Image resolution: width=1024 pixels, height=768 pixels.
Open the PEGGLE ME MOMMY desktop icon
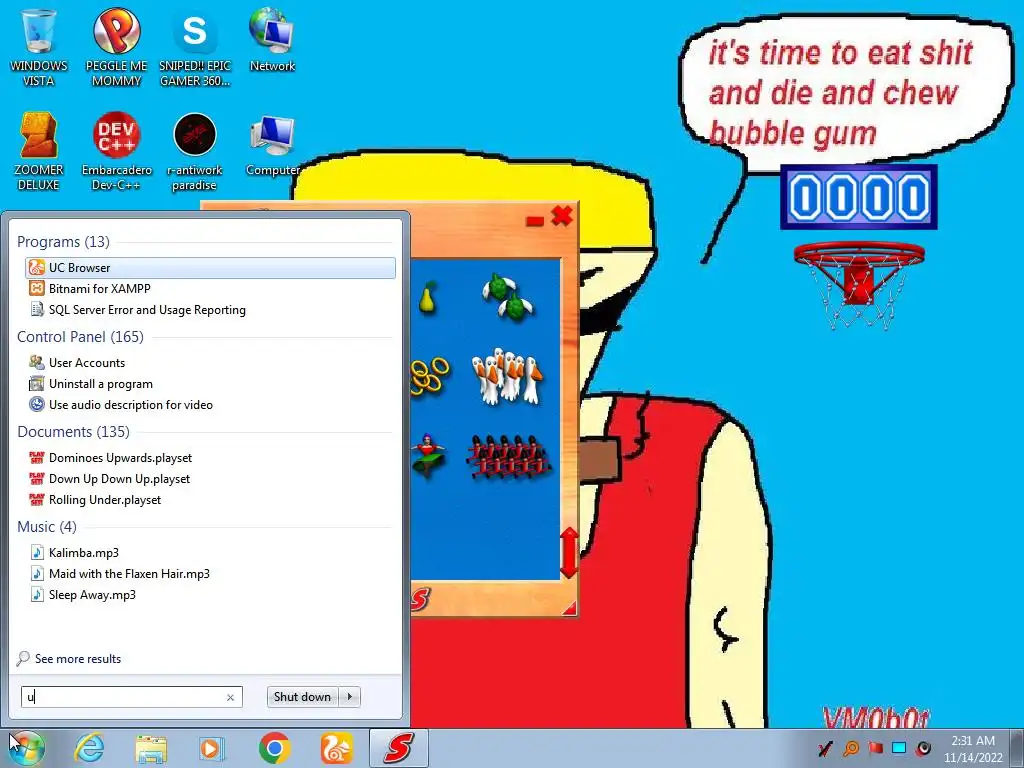(116, 48)
